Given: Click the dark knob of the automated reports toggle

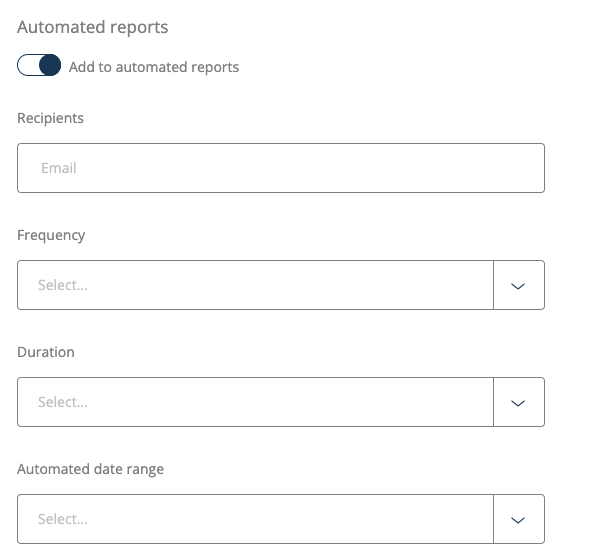Looking at the screenshot, I should click(50, 67).
